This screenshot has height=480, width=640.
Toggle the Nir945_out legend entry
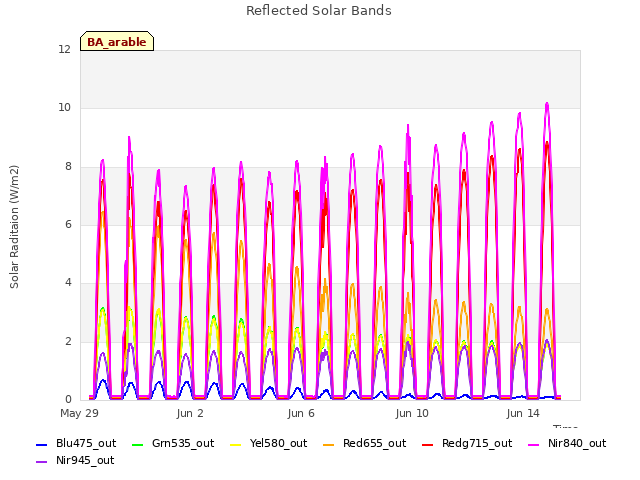(75, 460)
